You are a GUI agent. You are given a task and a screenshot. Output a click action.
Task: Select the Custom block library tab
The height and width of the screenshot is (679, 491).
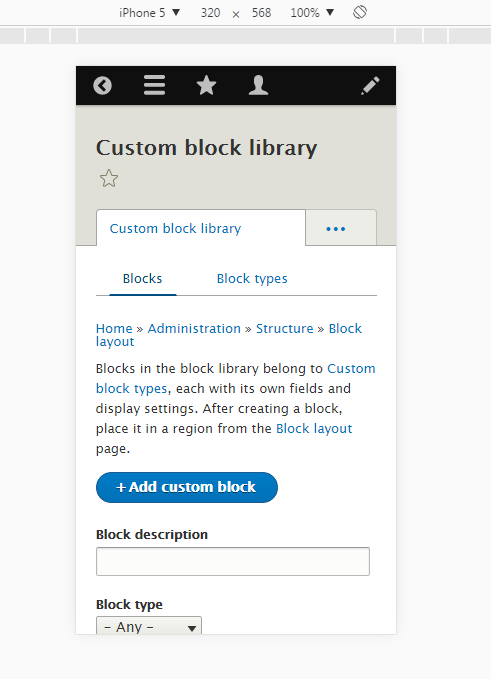point(175,228)
